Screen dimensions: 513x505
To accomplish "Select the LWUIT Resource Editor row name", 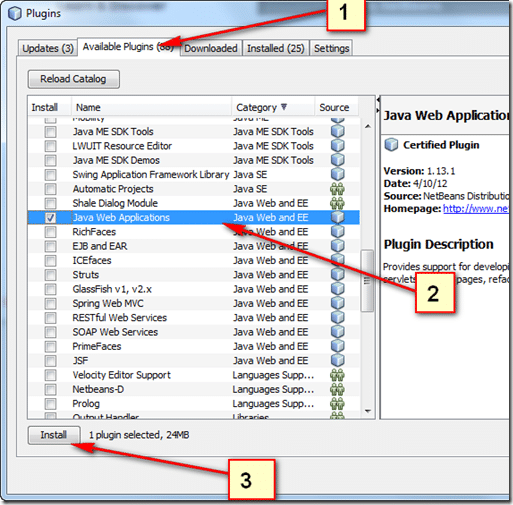I will coord(122,146).
